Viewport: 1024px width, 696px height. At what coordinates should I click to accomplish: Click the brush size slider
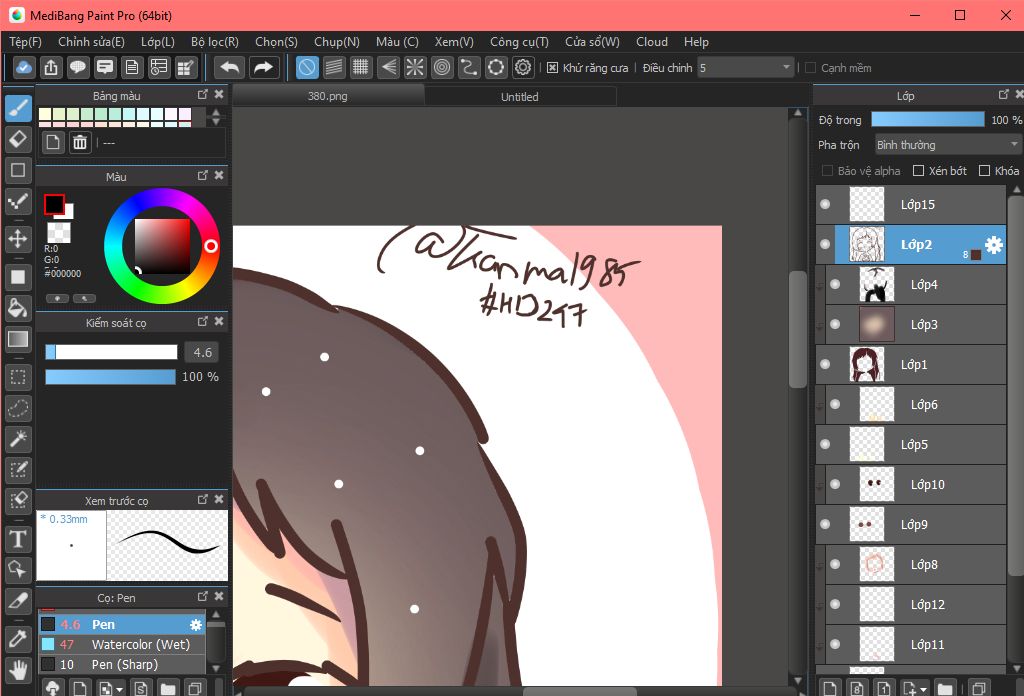pyautogui.click(x=111, y=353)
